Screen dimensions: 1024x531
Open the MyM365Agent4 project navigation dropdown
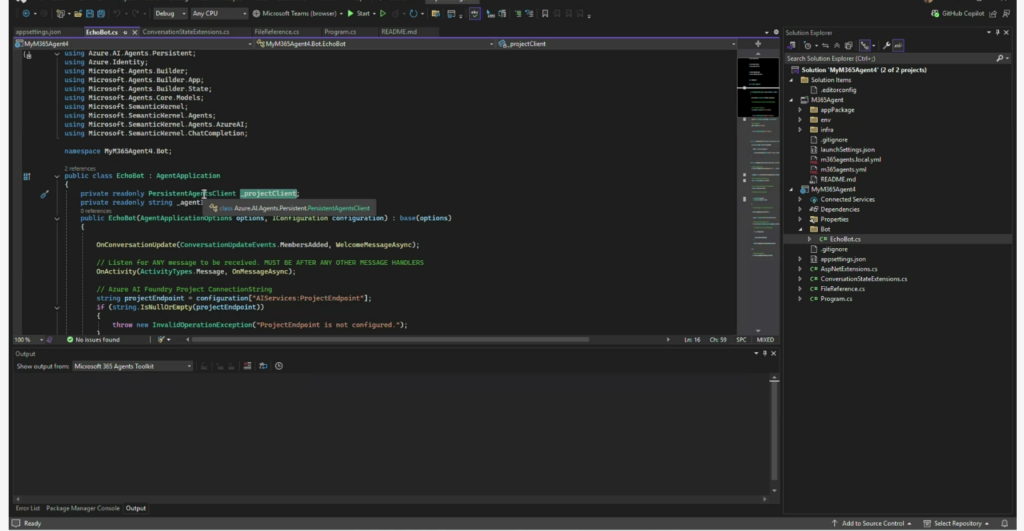click(133, 44)
